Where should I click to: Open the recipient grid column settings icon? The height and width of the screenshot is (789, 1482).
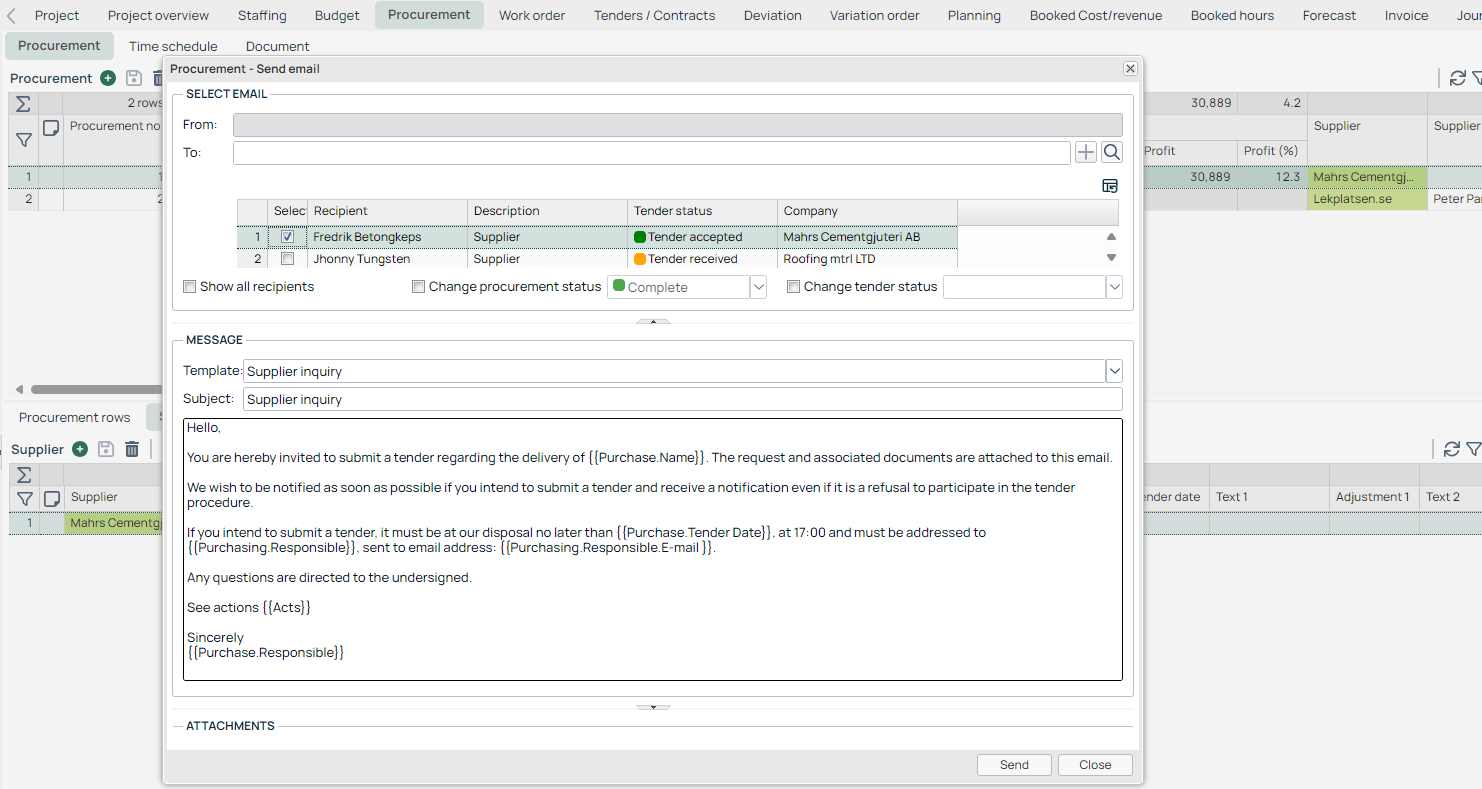(x=1110, y=186)
